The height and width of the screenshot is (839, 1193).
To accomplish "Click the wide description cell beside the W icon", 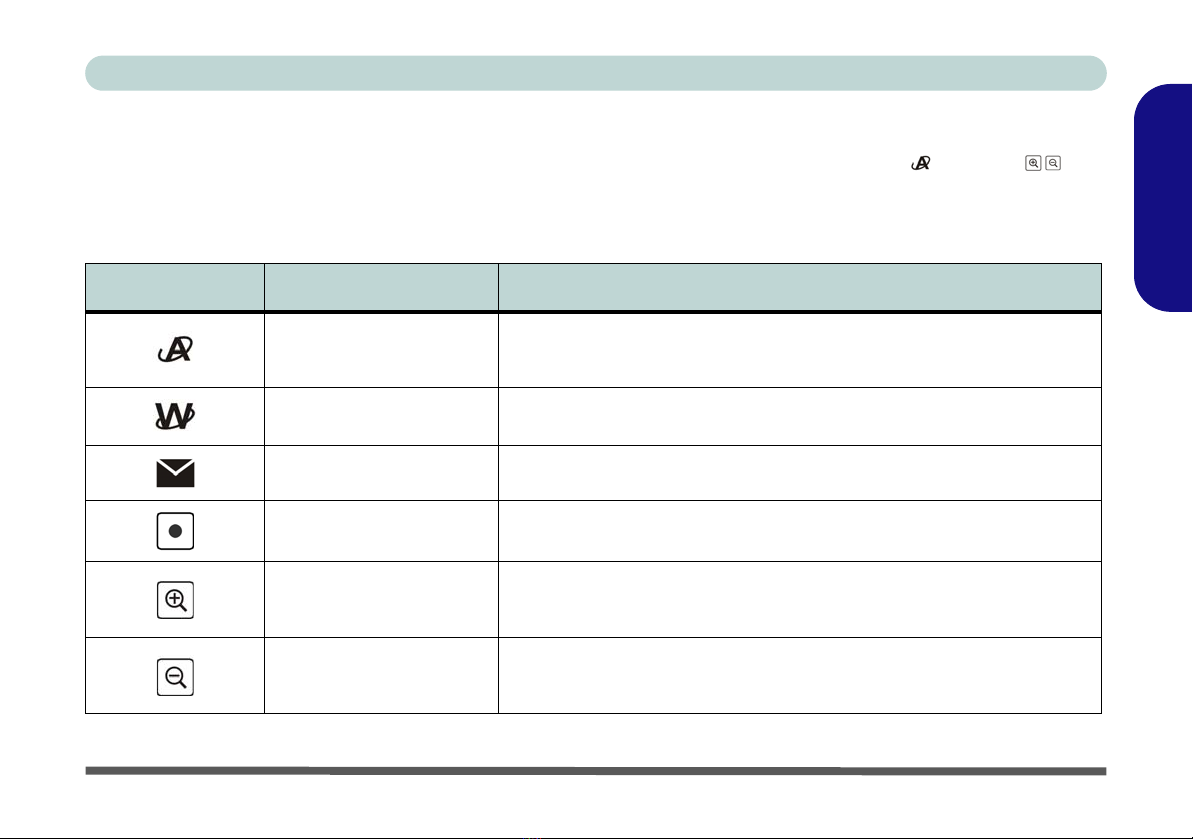I will pyautogui.click(x=800, y=417).
